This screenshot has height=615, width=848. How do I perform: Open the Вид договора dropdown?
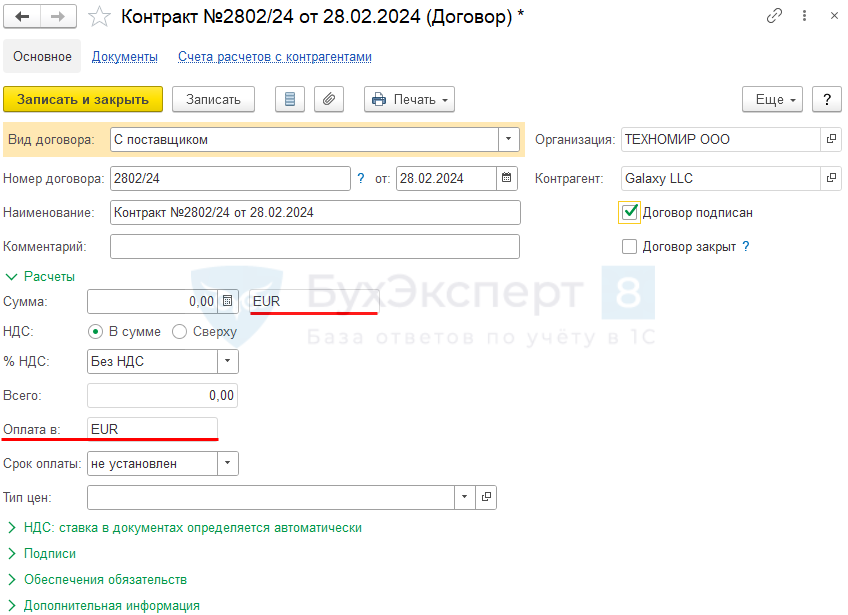(x=509, y=140)
